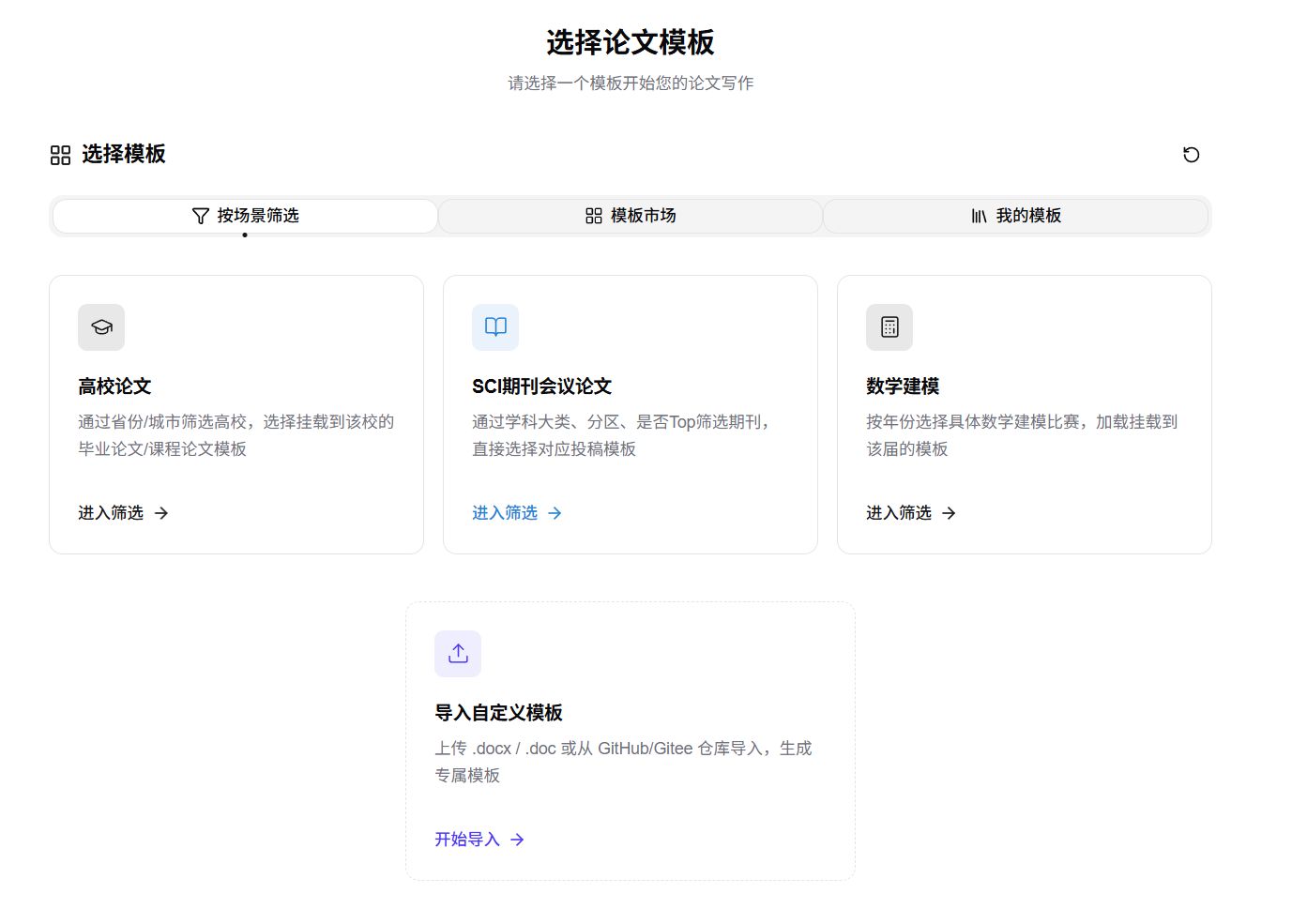The height and width of the screenshot is (924, 1292).
Task: Open the 我的模板 tab
Action: 1015,216
